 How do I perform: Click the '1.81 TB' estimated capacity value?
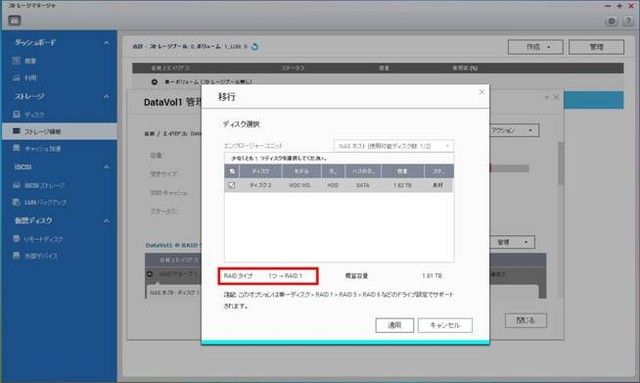click(432, 276)
